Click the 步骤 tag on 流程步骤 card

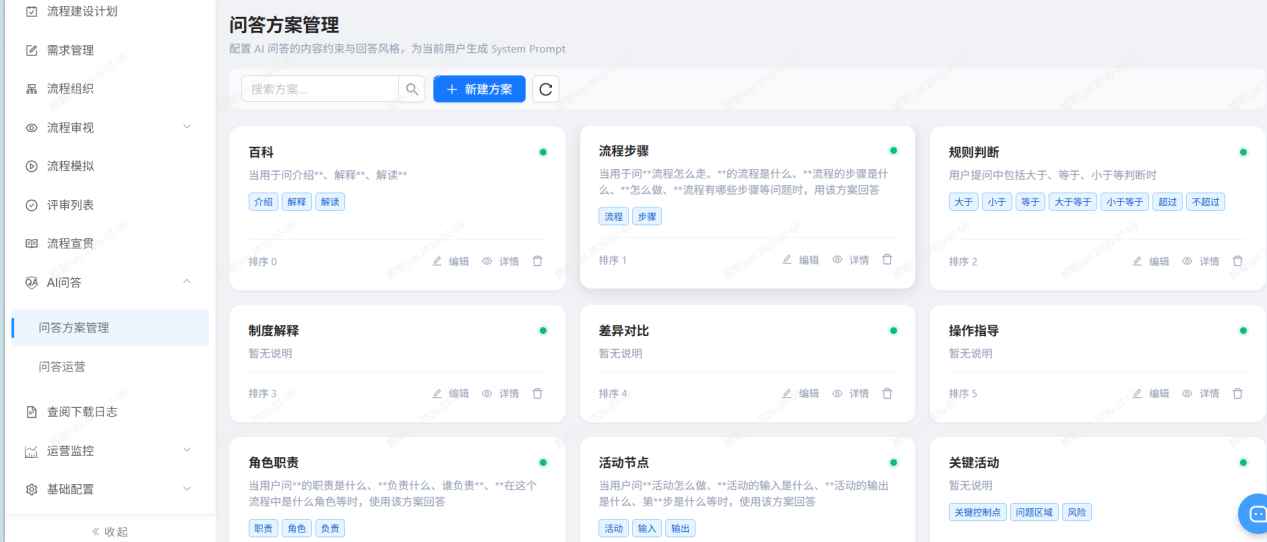click(x=647, y=216)
